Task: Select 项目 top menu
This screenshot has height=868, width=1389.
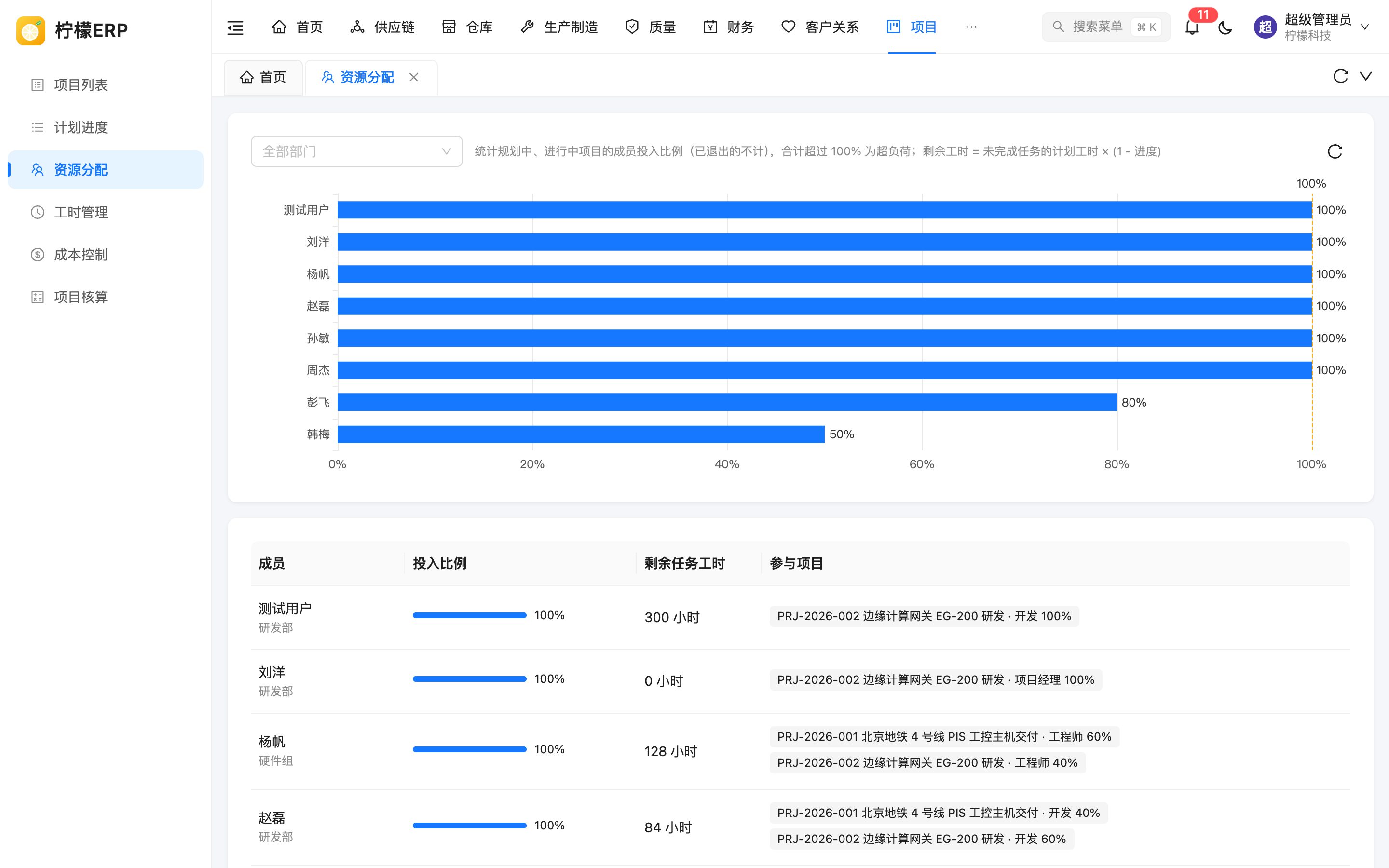Action: [912, 27]
